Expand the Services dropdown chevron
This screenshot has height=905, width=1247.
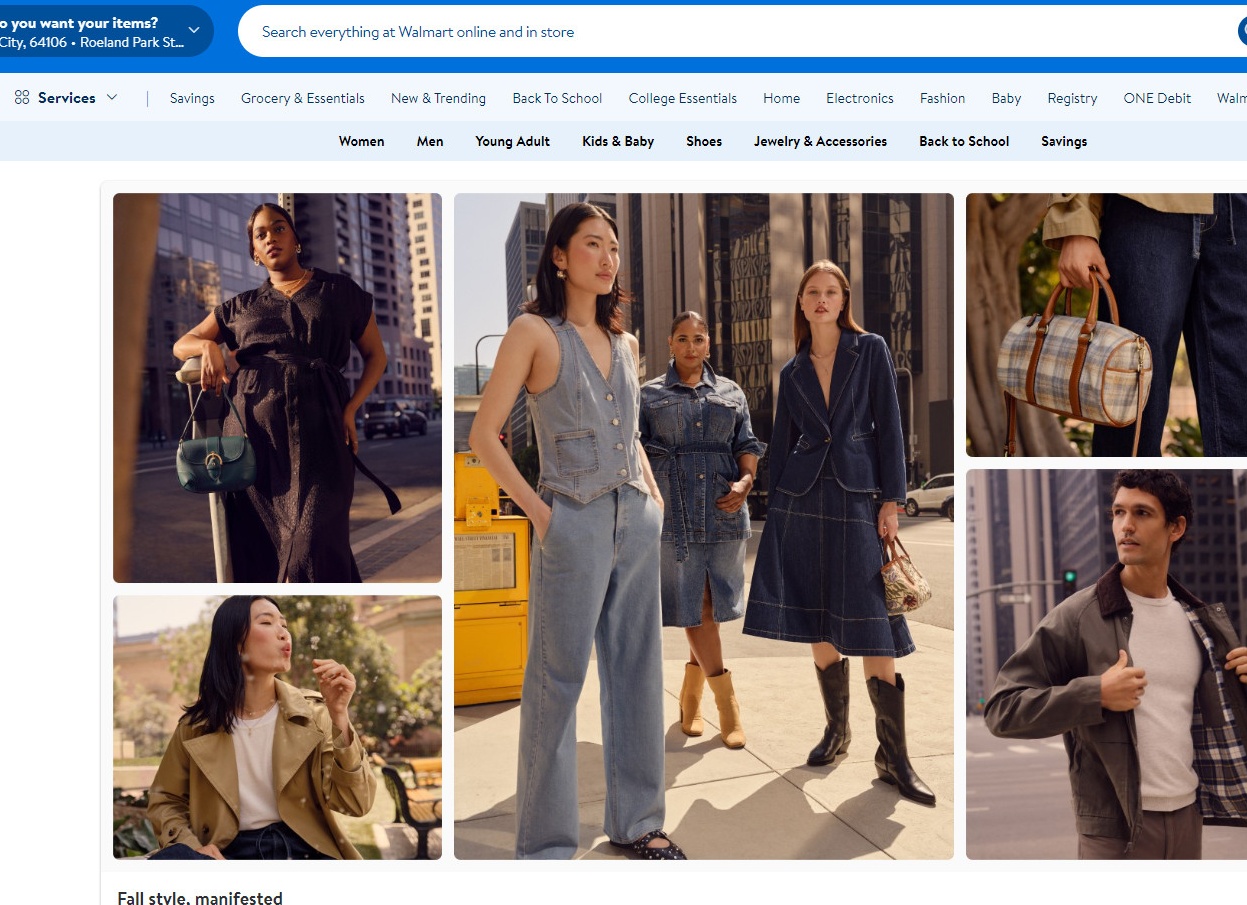click(112, 98)
